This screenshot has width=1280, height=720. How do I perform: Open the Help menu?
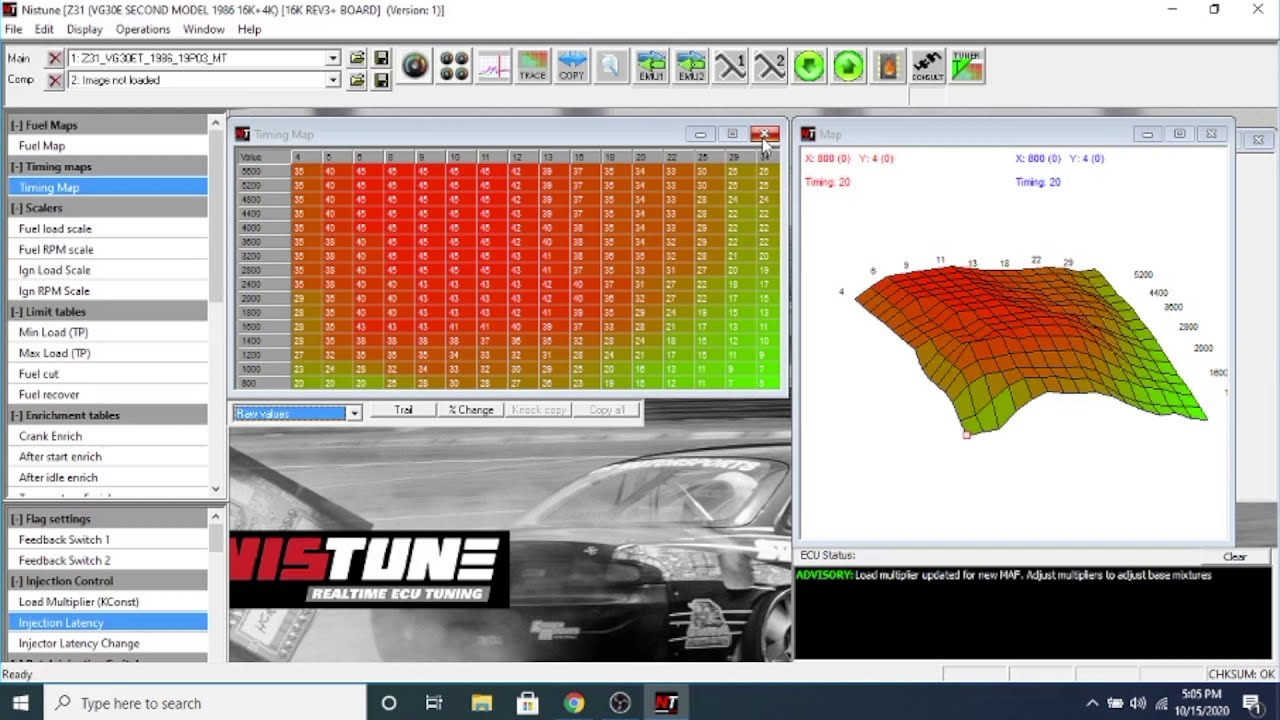coord(249,29)
